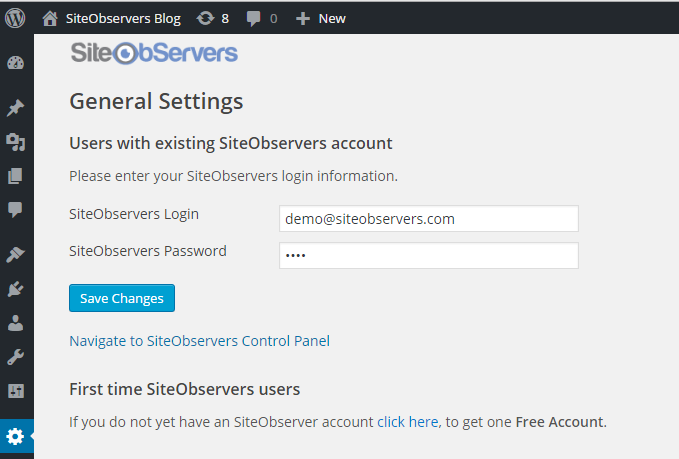Open the New content menu
679x459 pixels.
pos(321,17)
